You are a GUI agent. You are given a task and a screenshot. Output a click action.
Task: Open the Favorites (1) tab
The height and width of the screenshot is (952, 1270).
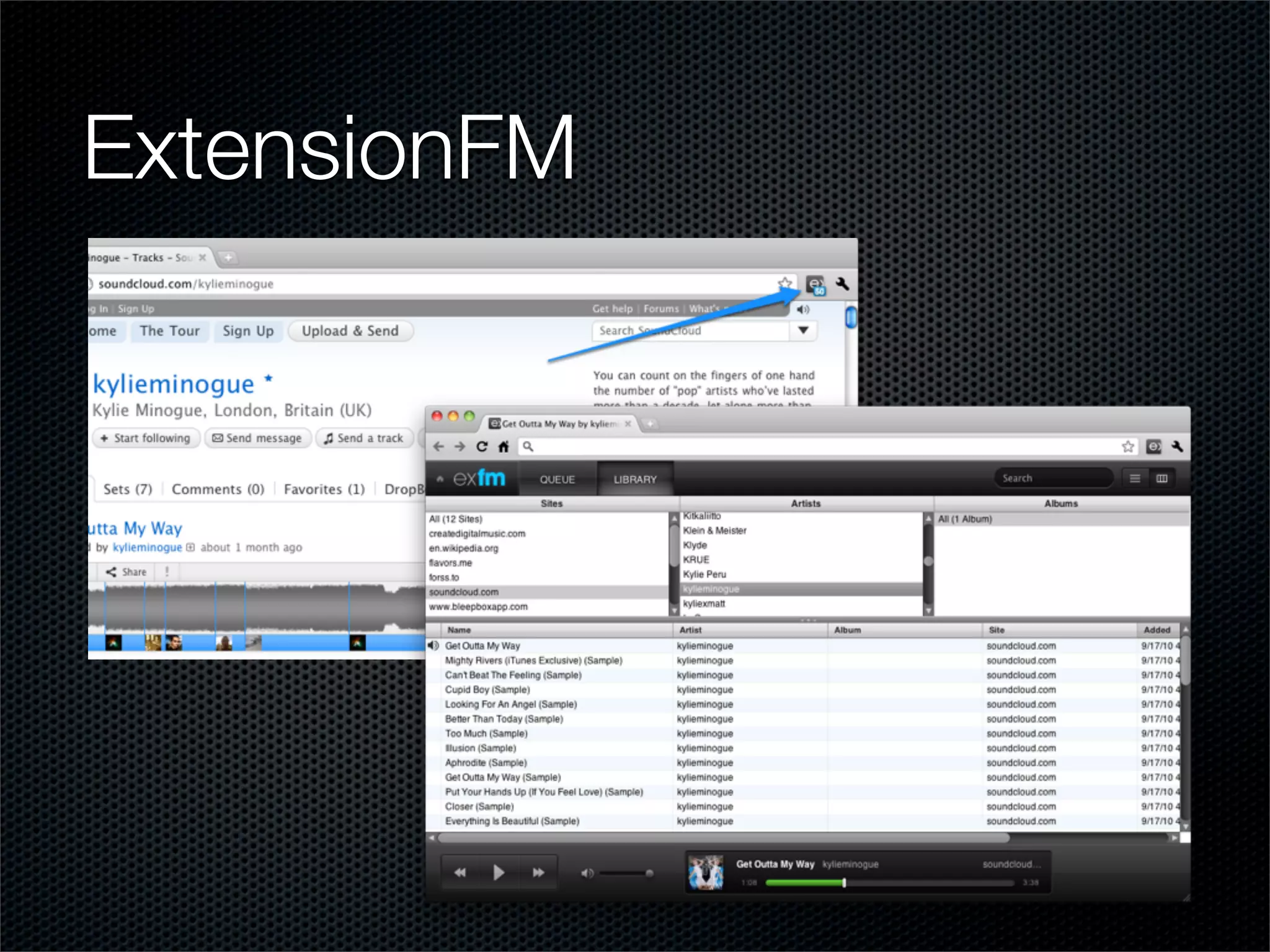(324, 489)
